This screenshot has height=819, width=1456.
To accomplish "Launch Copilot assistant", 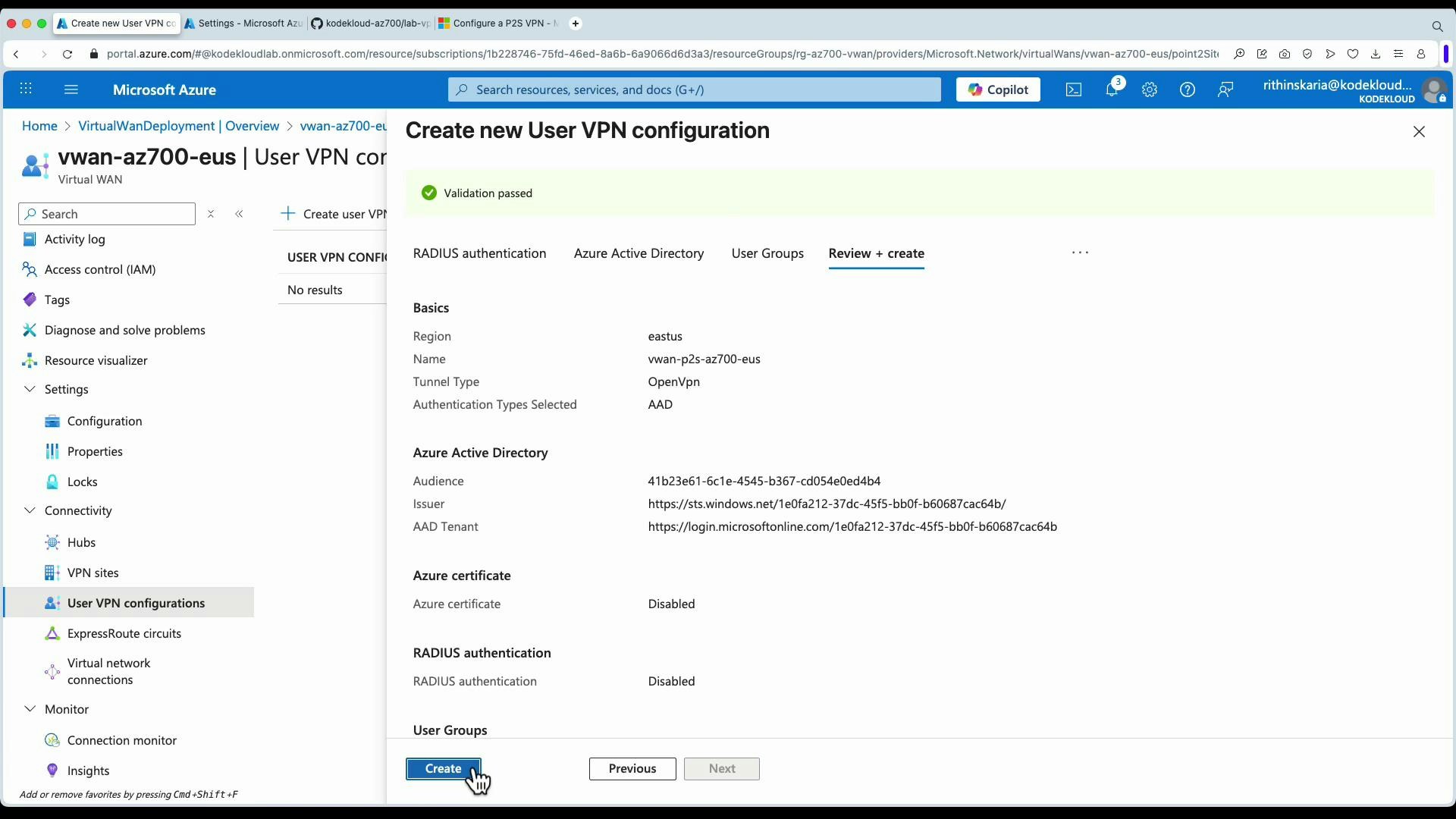I will [997, 89].
